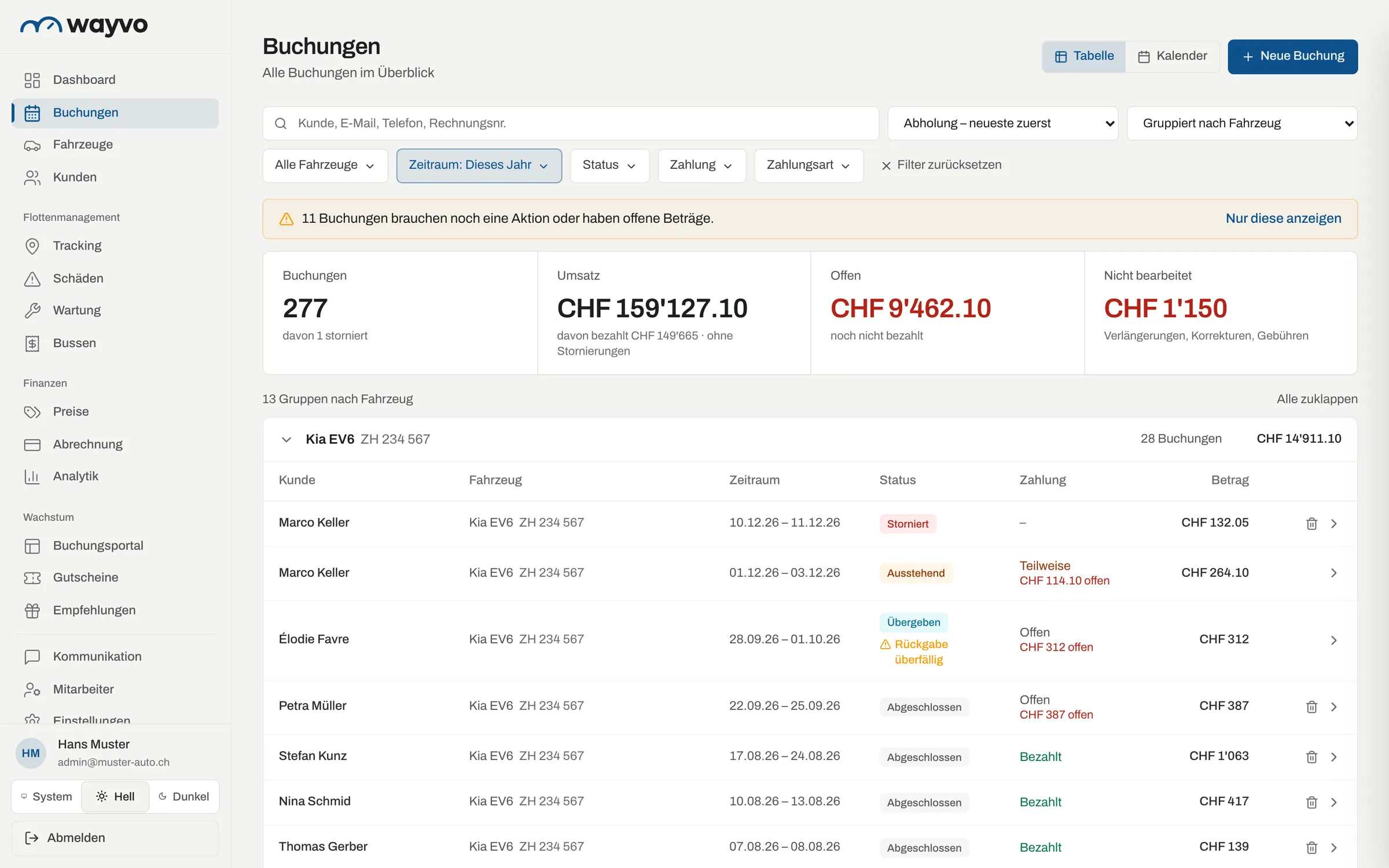Open Élodie Favre booking details arrow
1389x868 pixels.
tap(1333, 641)
